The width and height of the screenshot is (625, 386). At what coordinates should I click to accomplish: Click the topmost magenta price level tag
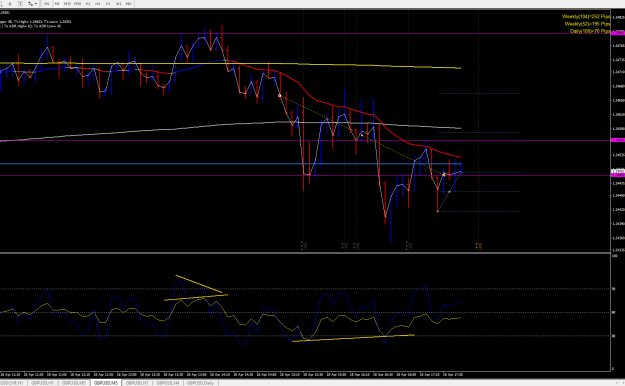(618, 33)
